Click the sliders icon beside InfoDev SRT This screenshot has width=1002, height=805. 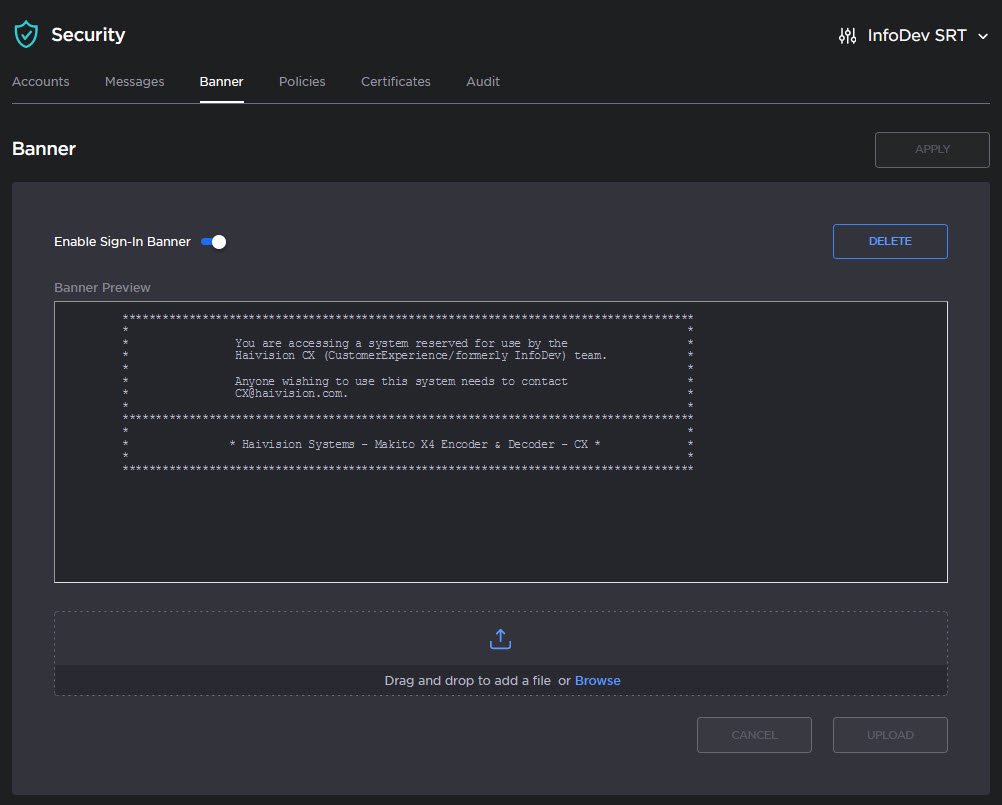tap(847, 36)
